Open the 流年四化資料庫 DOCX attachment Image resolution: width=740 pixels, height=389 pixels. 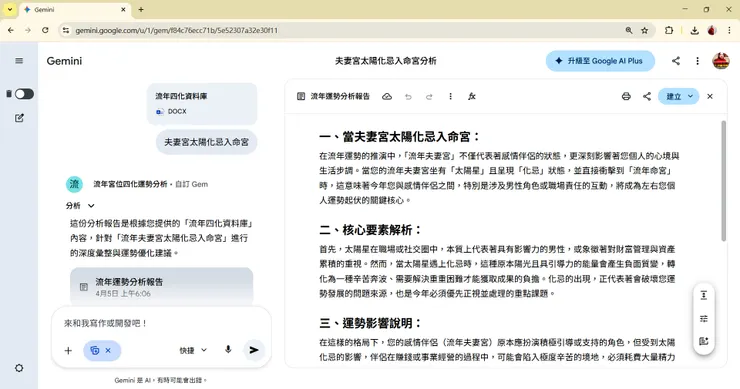tap(202, 103)
